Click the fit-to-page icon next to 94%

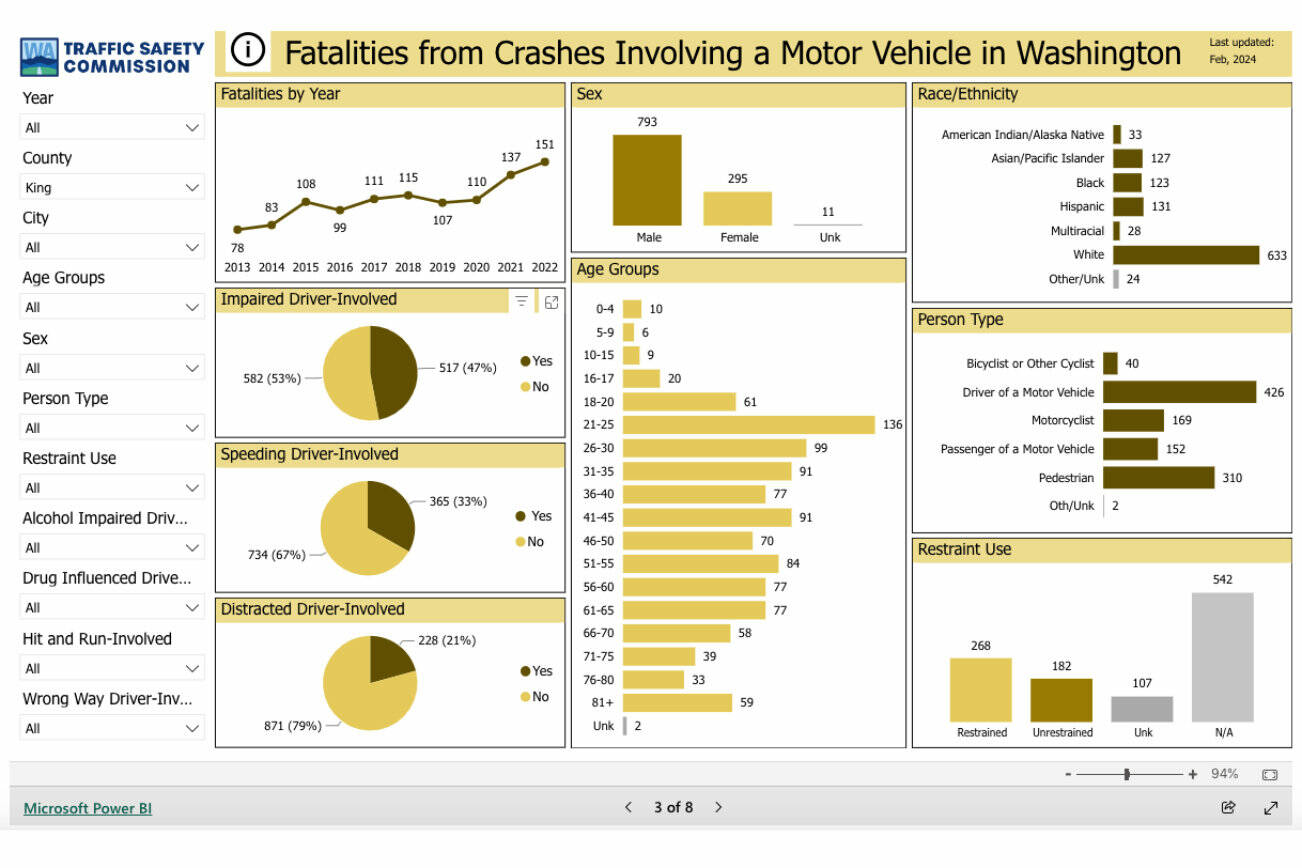[x=1268, y=773]
